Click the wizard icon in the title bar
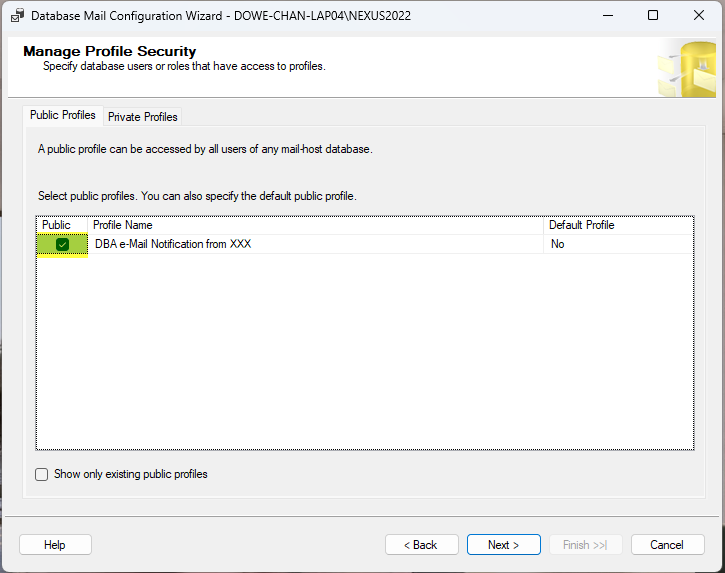Viewport: 725px width, 573px height. click(17, 16)
